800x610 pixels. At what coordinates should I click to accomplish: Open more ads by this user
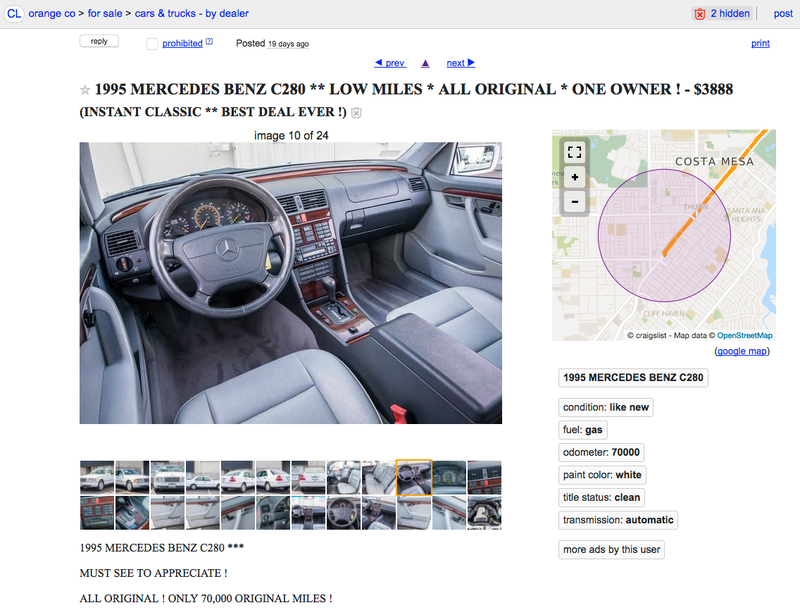click(611, 549)
